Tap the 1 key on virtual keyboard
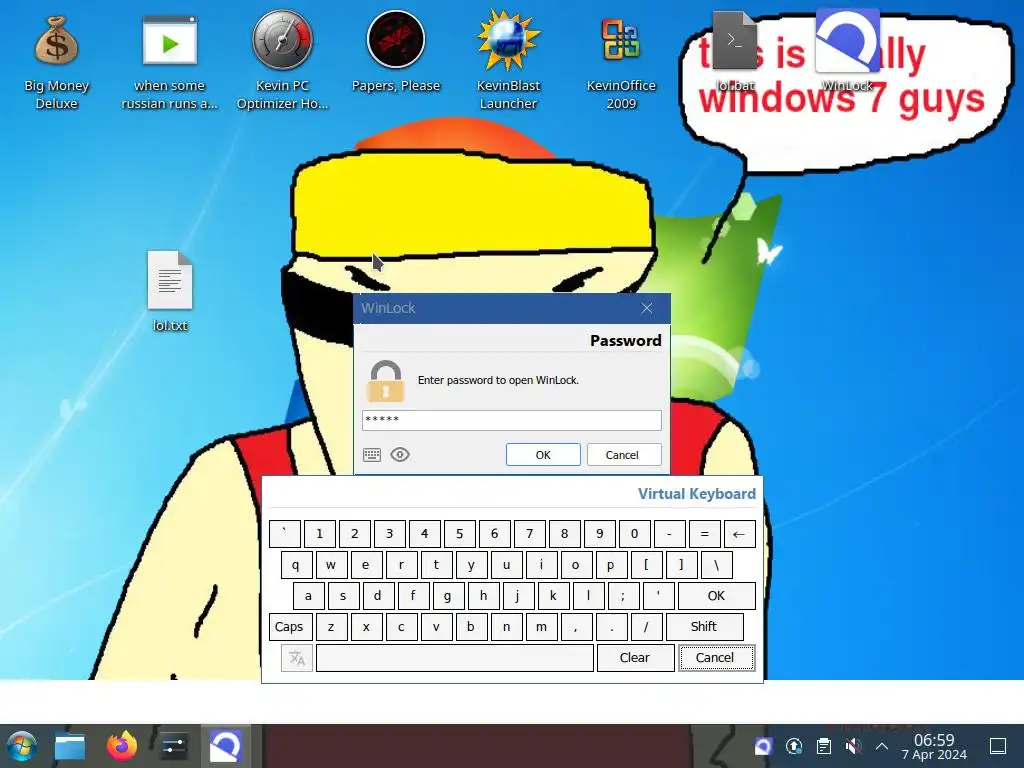 319,534
